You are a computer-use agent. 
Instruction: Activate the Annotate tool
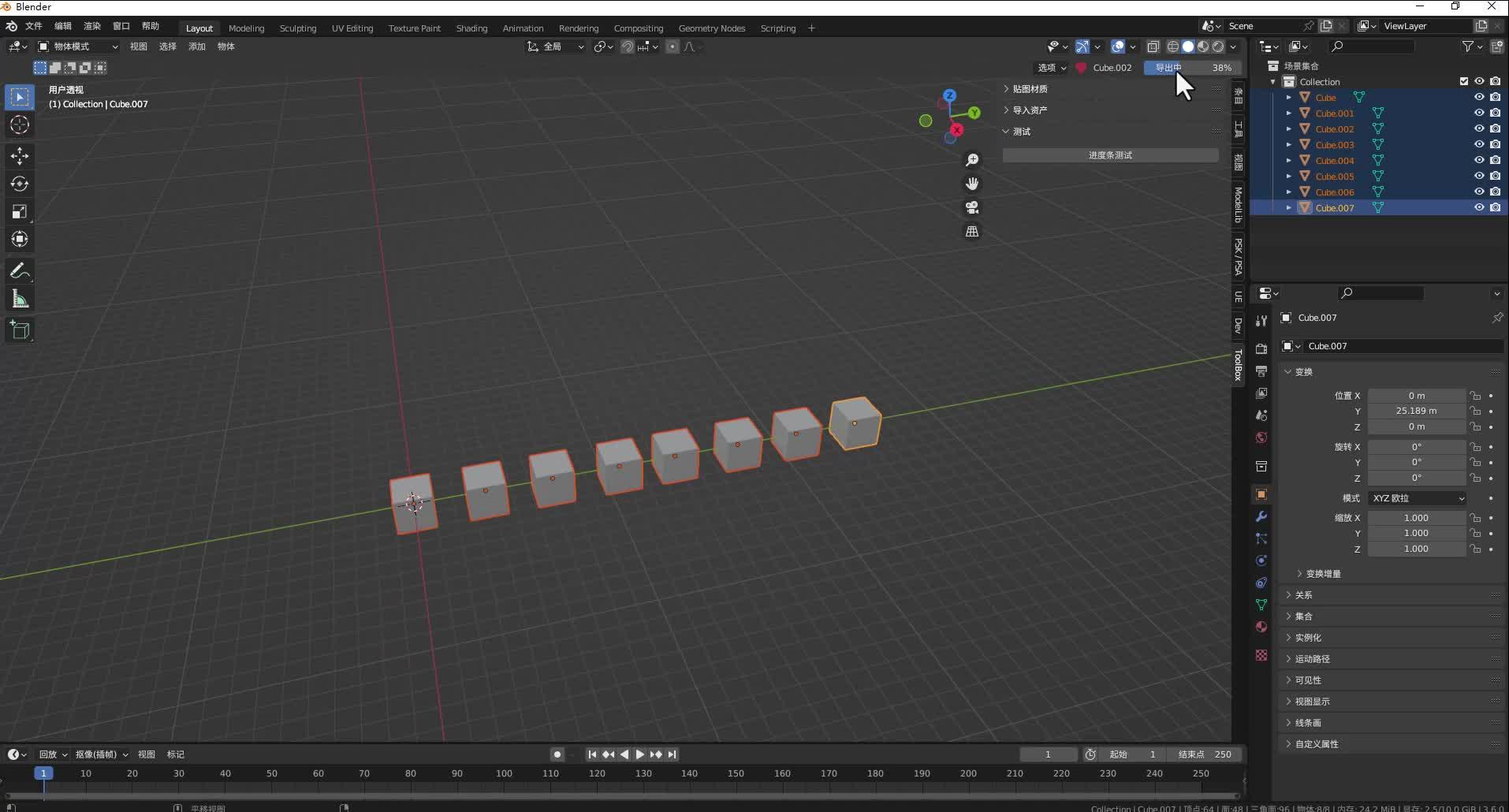click(x=20, y=271)
